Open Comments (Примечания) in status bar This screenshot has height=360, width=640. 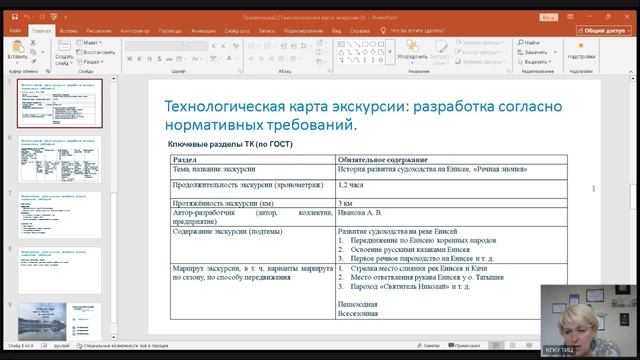coord(464,346)
